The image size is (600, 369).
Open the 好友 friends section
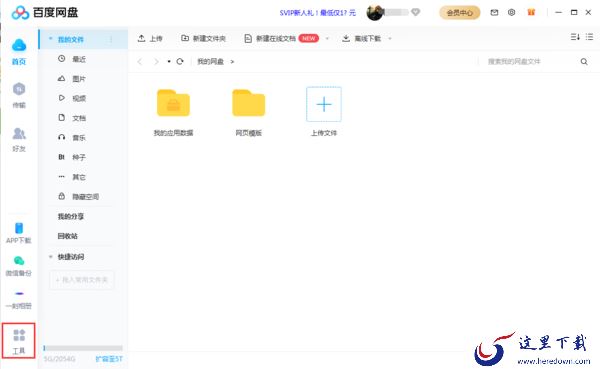point(19,139)
